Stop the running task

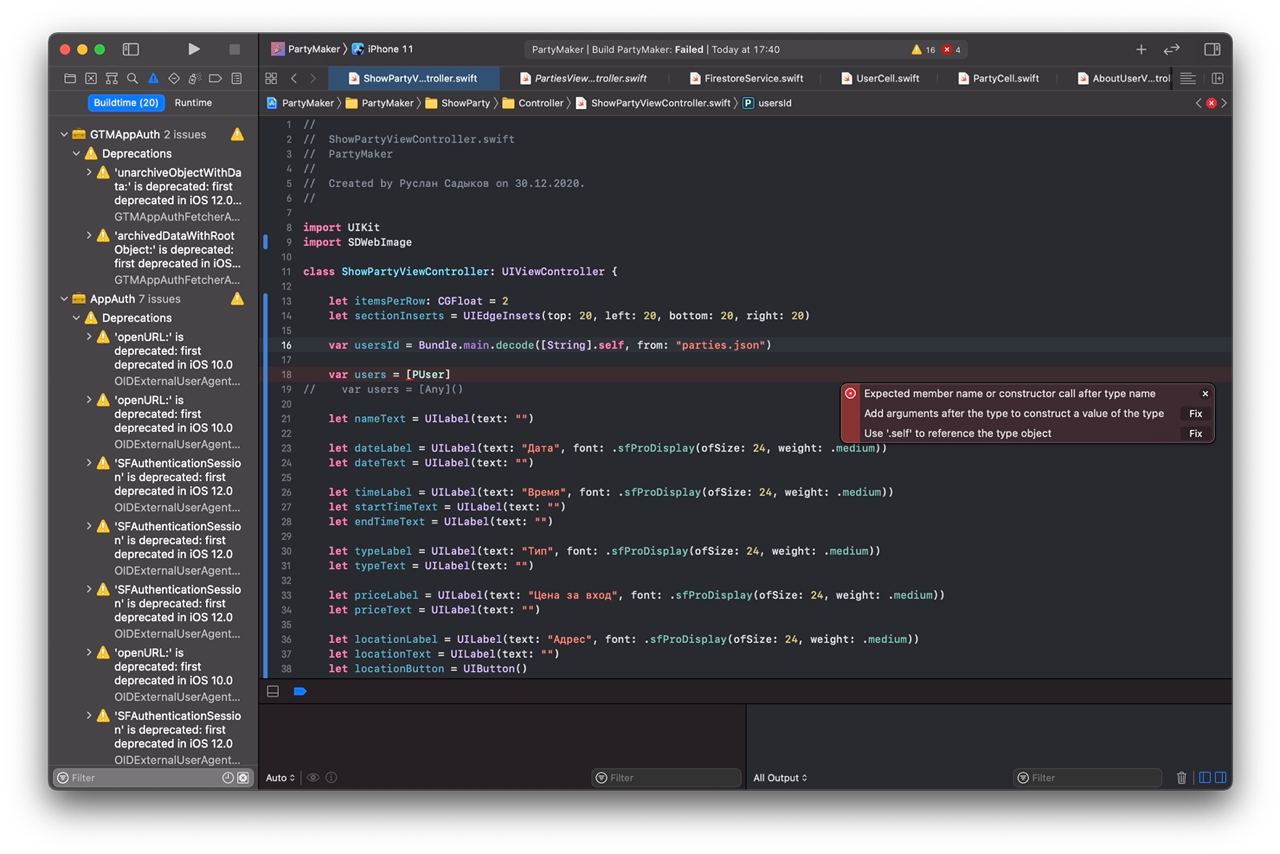pyautogui.click(x=235, y=49)
